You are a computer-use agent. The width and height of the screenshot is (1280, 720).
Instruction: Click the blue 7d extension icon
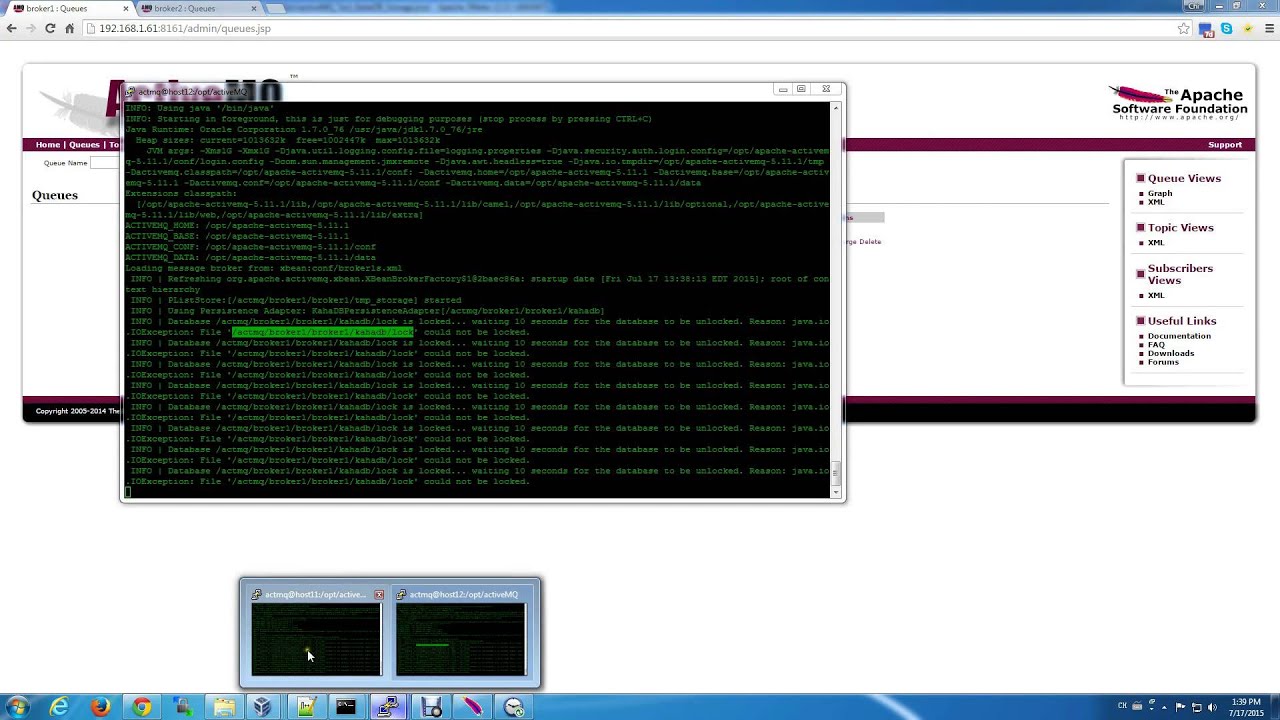1206,29
